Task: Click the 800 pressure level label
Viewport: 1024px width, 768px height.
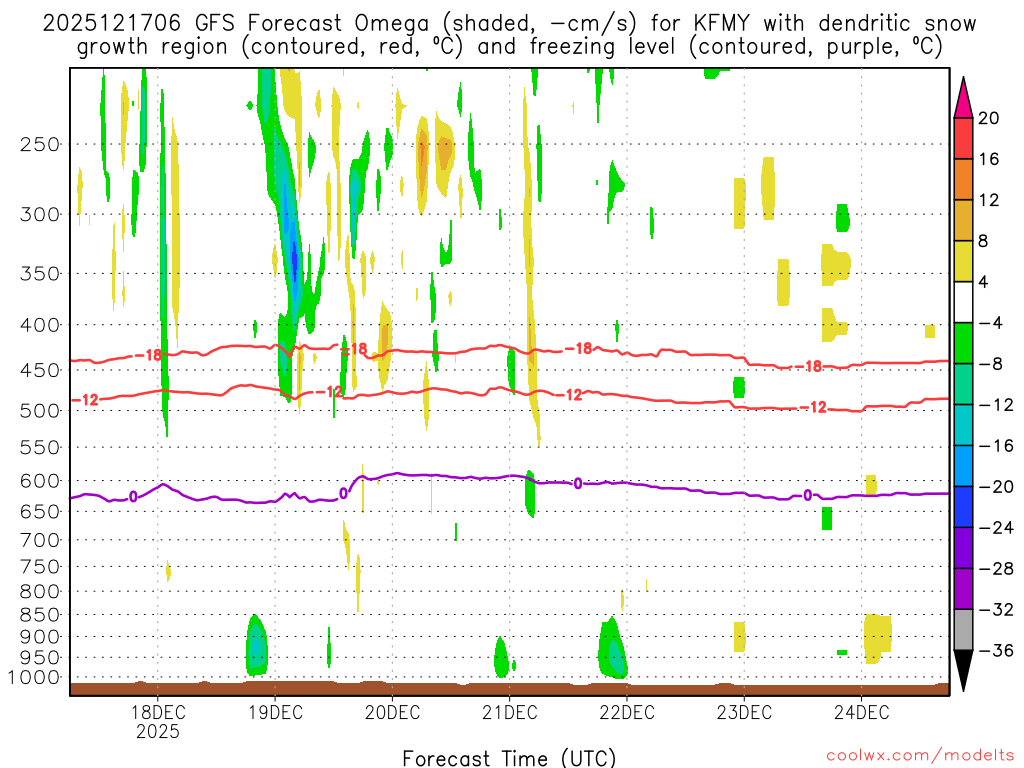Action: 39,592
